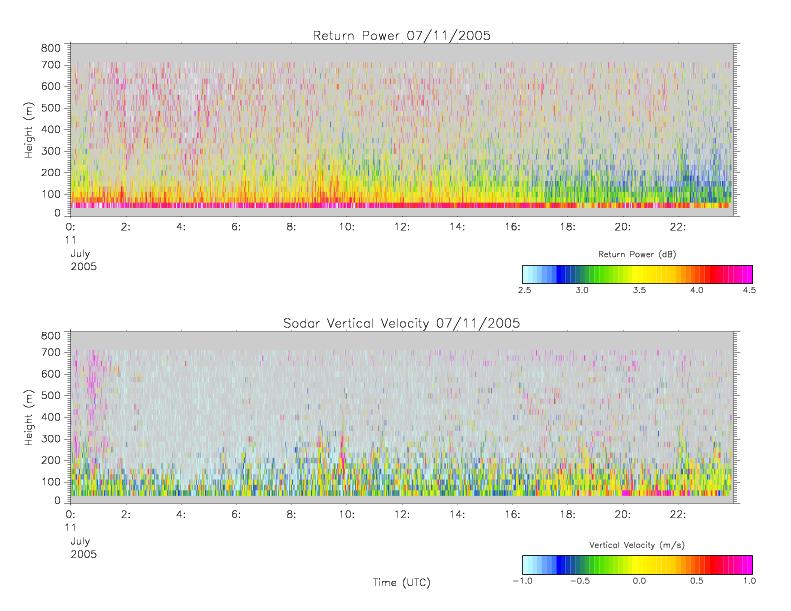Click the '300' height tick on Vertical Velocity plot
Viewport: 791px width, 611px height.
tap(50, 439)
